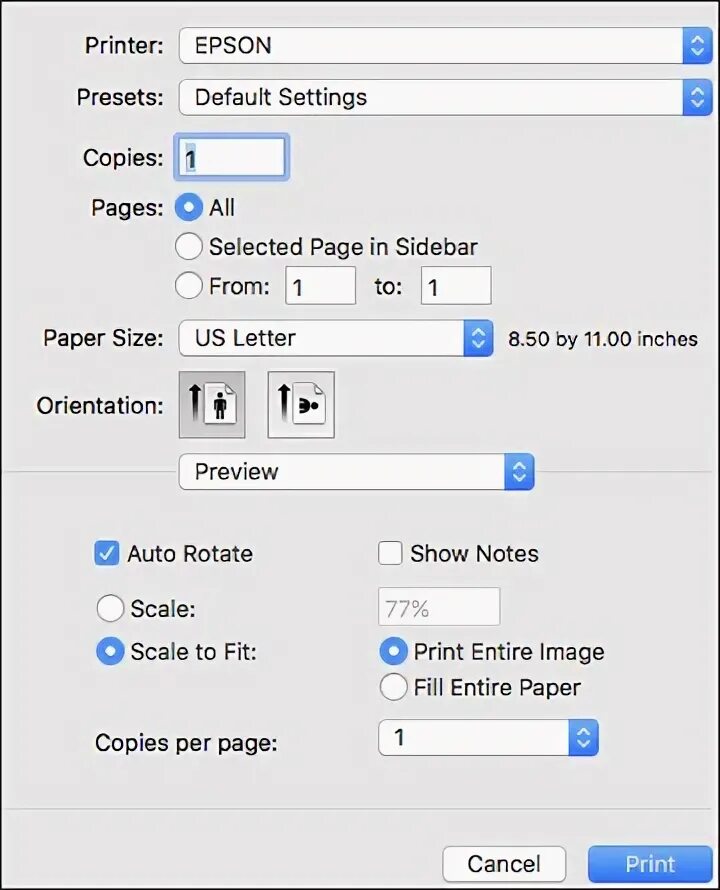Select landscape orientation icon
720x890 pixels.
(301, 405)
